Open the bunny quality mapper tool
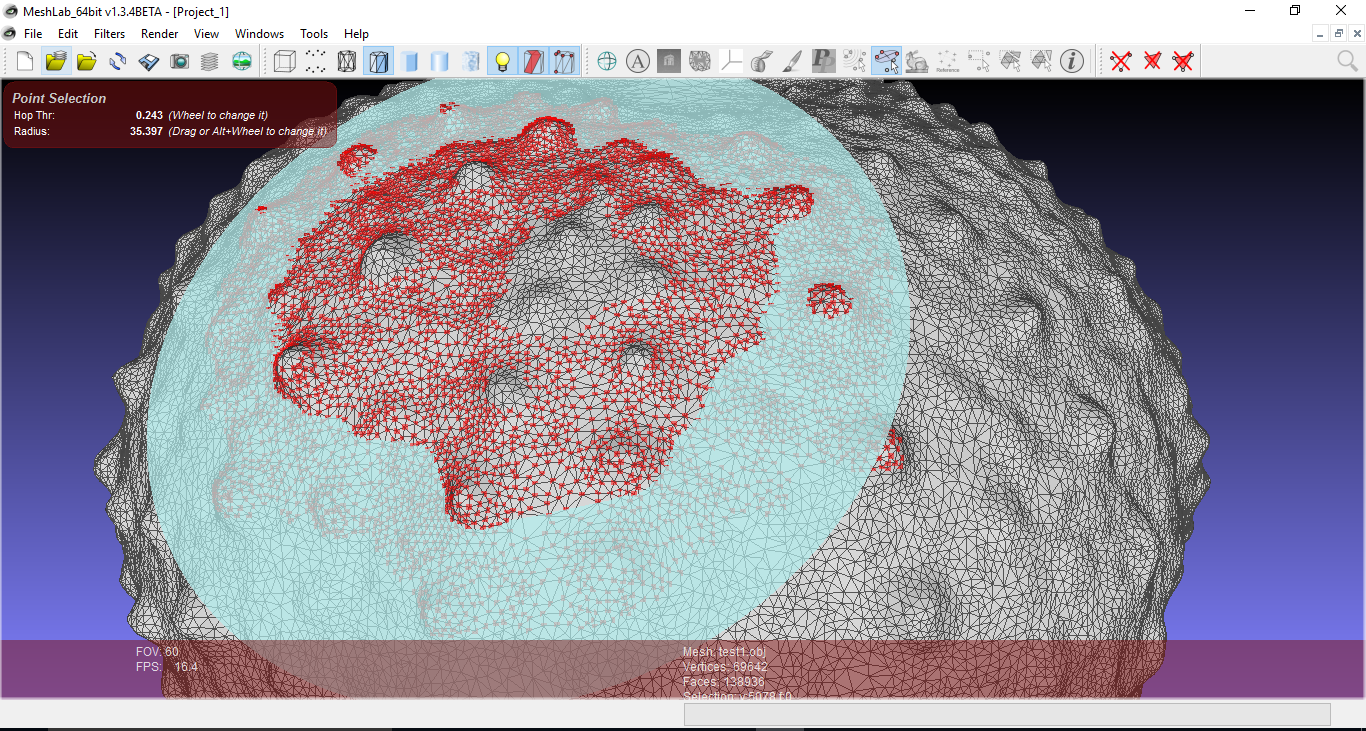This screenshot has height=731, width=1366. 917,61
